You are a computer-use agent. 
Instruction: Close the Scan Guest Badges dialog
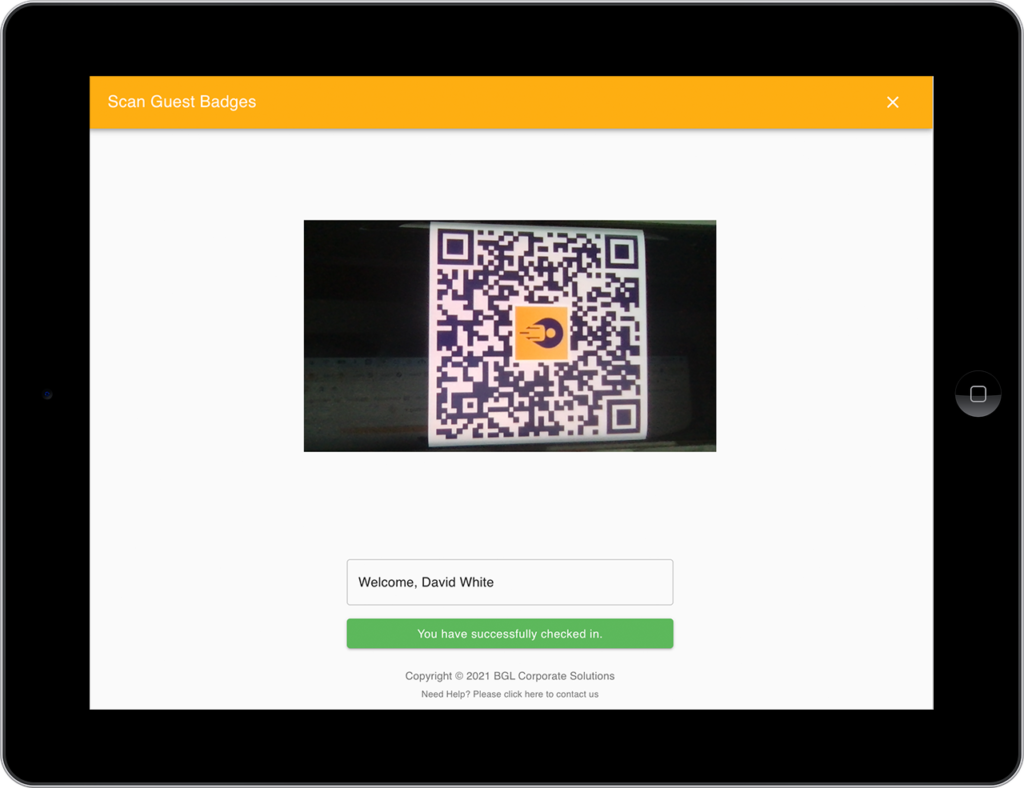893,102
